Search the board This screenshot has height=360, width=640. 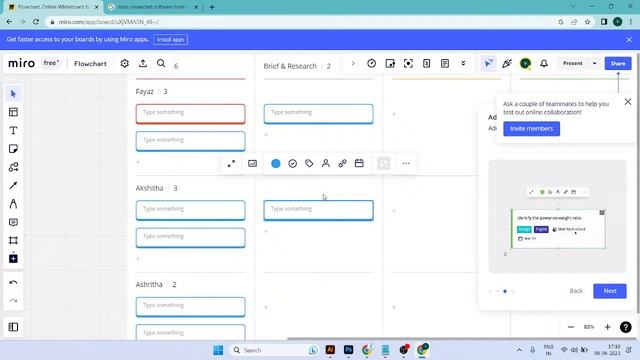(161, 63)
